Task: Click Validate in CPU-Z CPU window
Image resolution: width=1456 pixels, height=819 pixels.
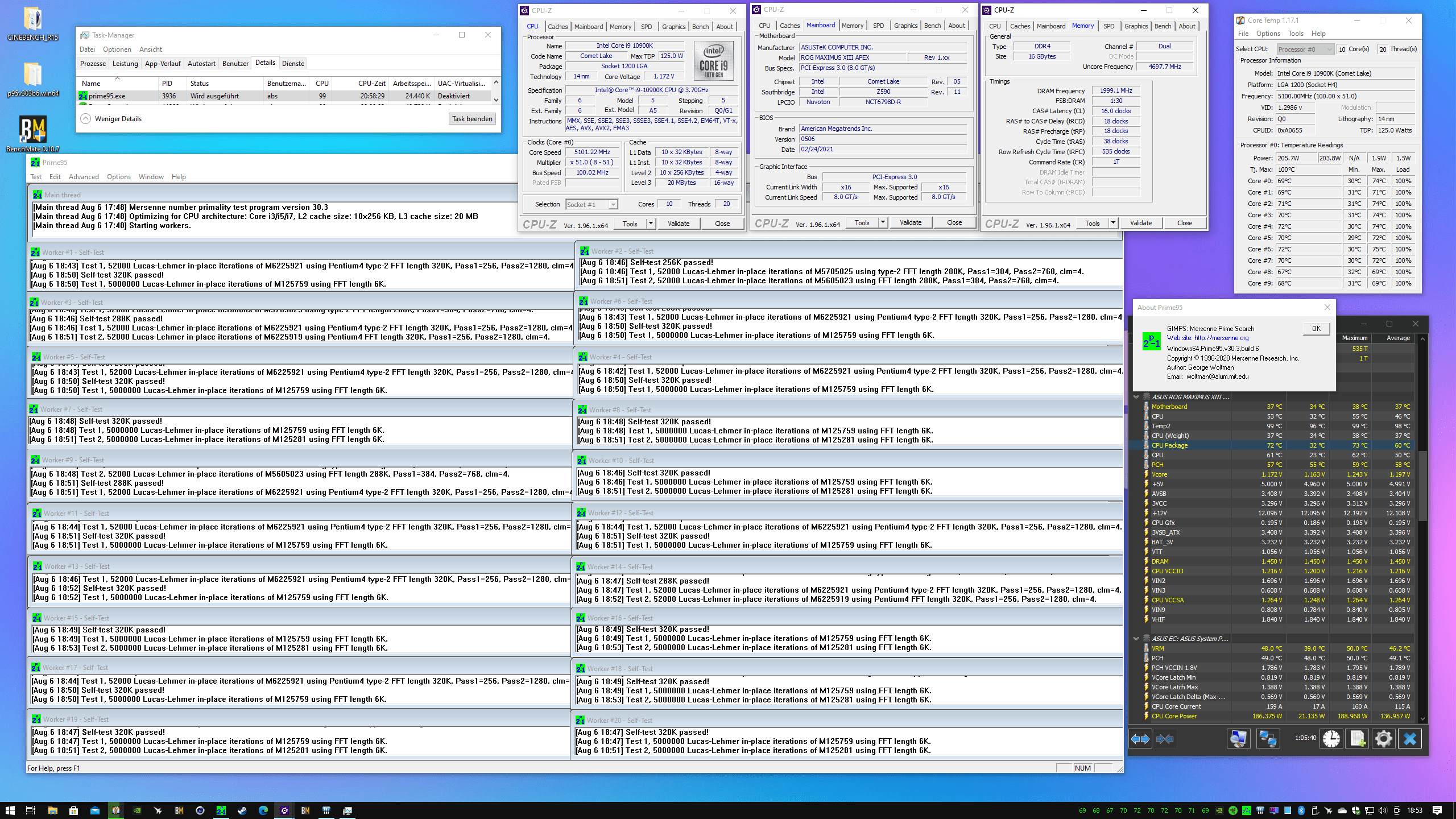Action: tap(679, 224)
